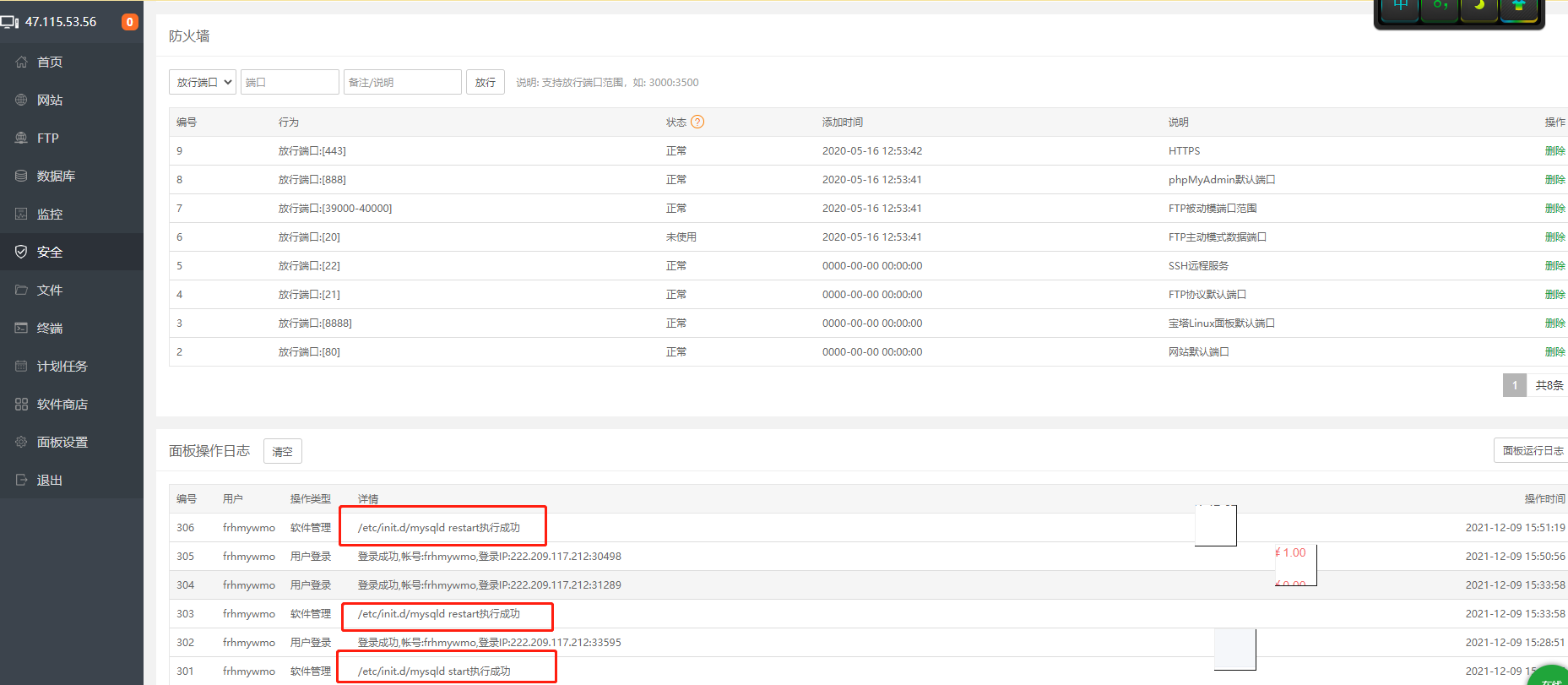
Task: Click the FTP sidebar icon
Action: [21, 138]
